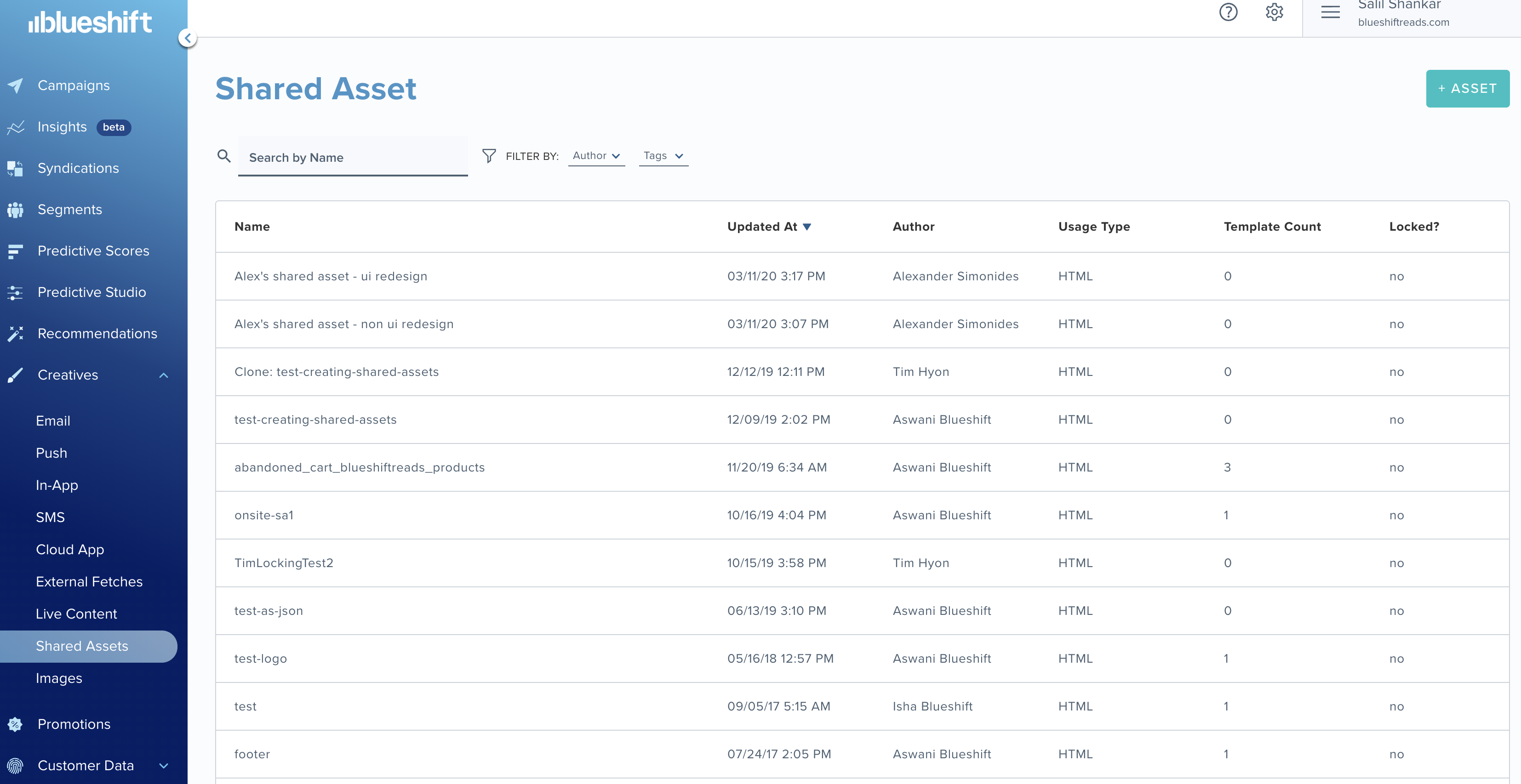Viewport: 1521px width, 784px height.
Task: Go to Live Content page
Action: [76, 614]
